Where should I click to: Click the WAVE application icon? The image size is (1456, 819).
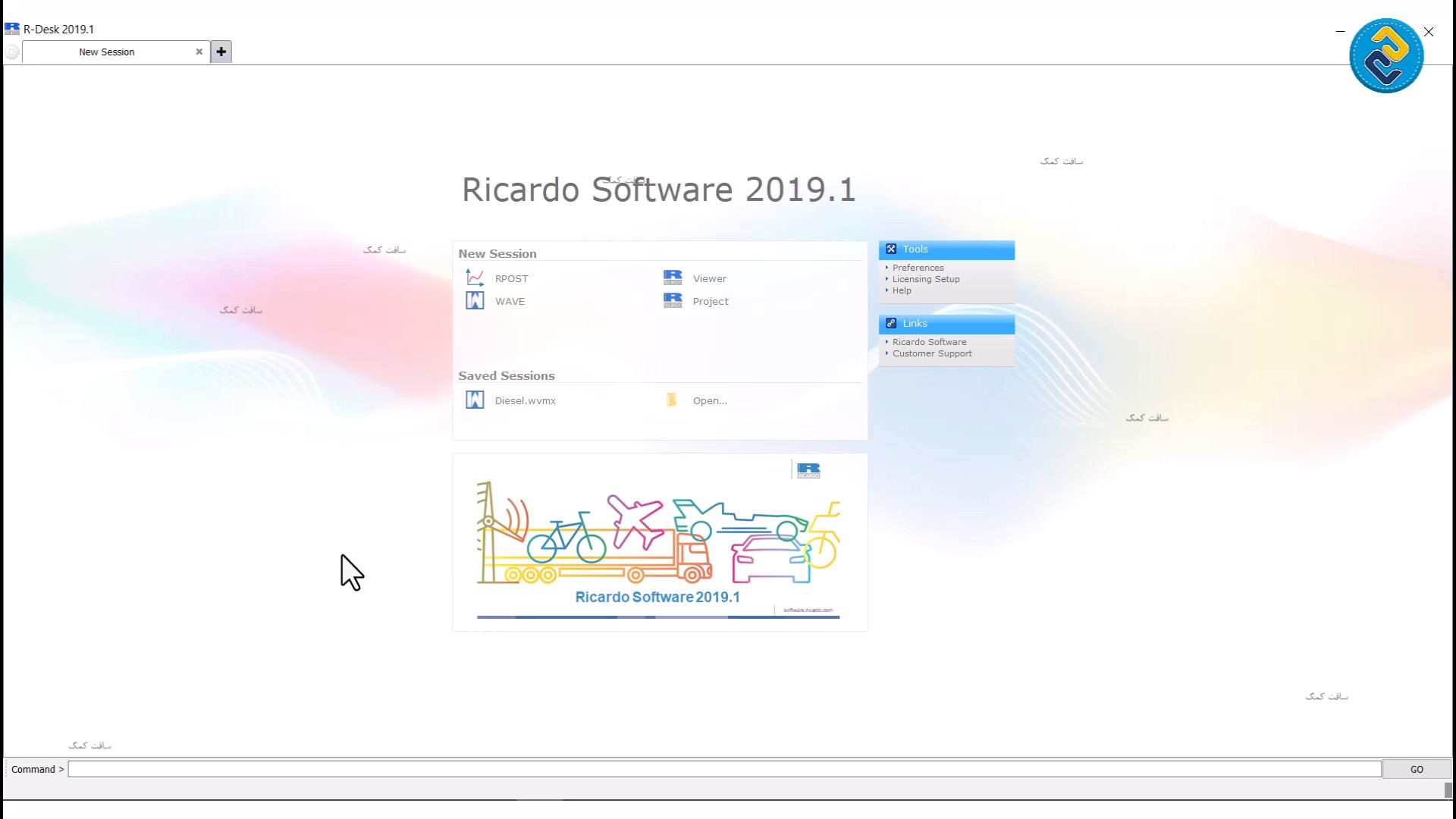tap(475, 300)
